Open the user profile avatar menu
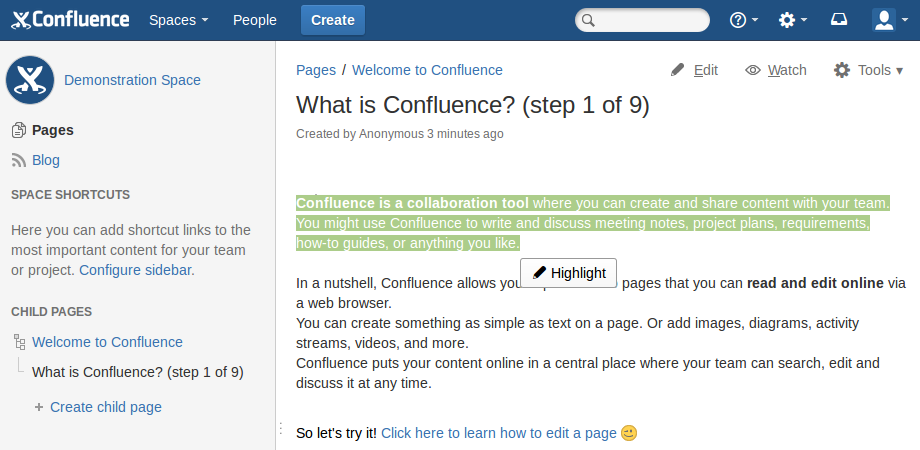 coord(889,20)
